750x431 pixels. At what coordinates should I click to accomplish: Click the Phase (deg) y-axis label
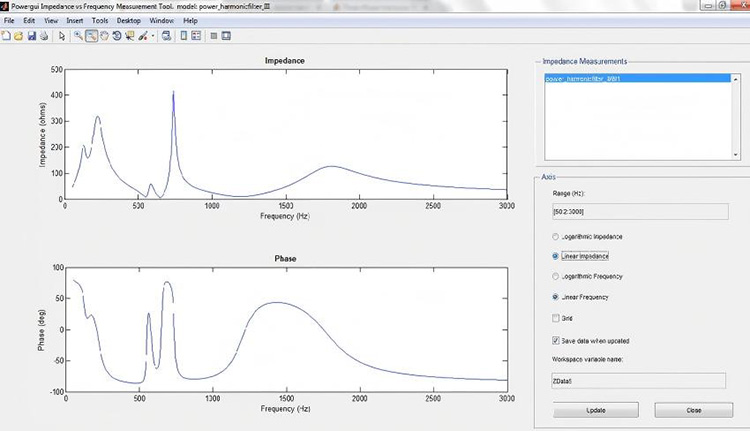pyautogui.click(x=41, y=330)
